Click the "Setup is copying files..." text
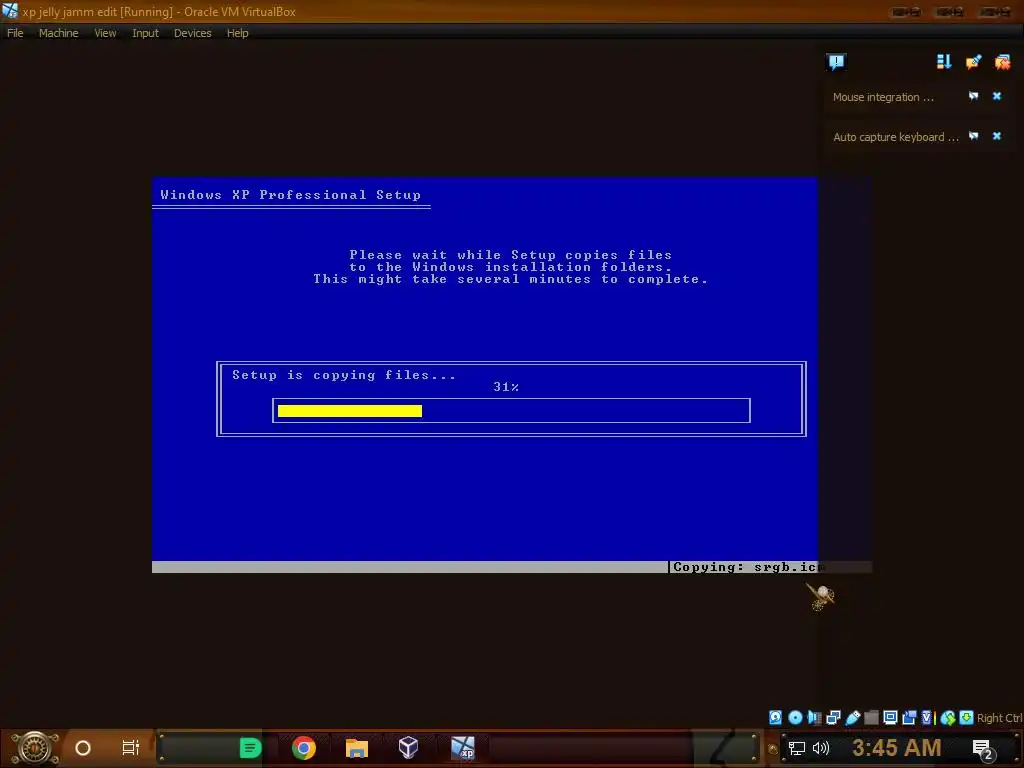 (344, 375)
